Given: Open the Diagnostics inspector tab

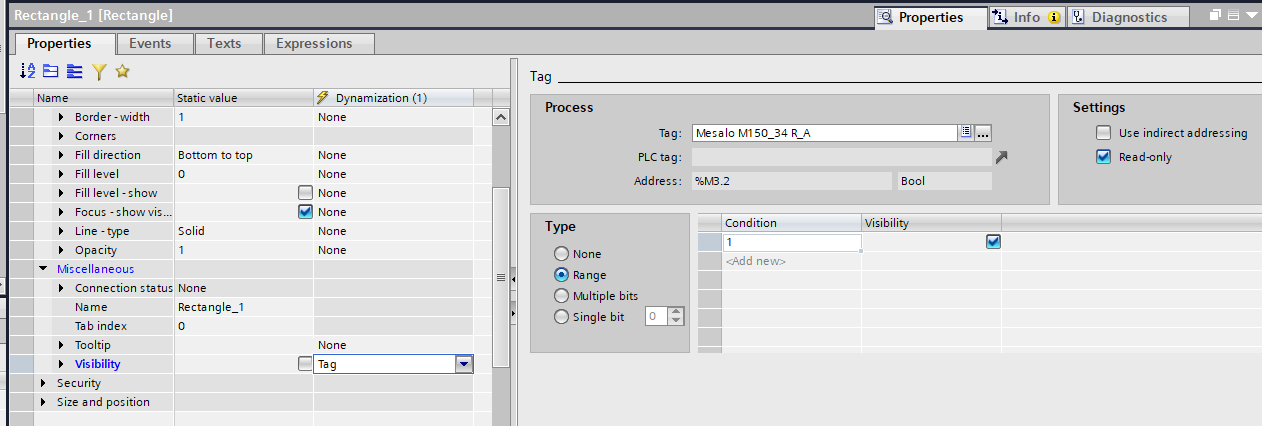Looking at the screenshot, I should (1127, 17).
